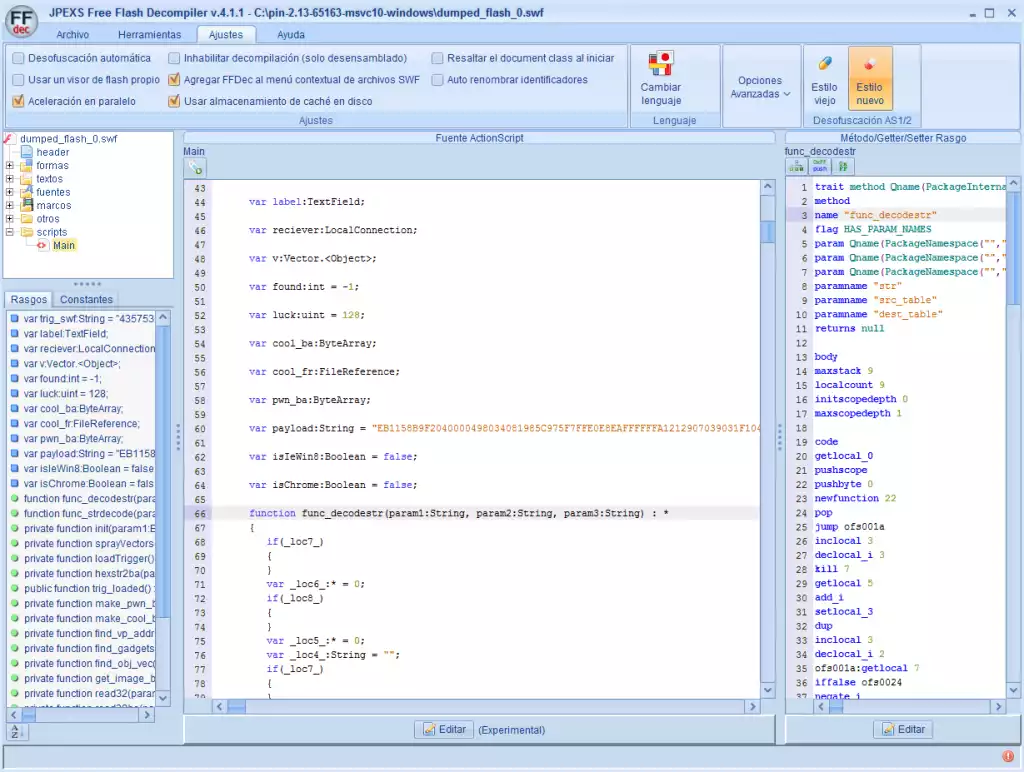Click the otros folder icon

pos(26,219)
